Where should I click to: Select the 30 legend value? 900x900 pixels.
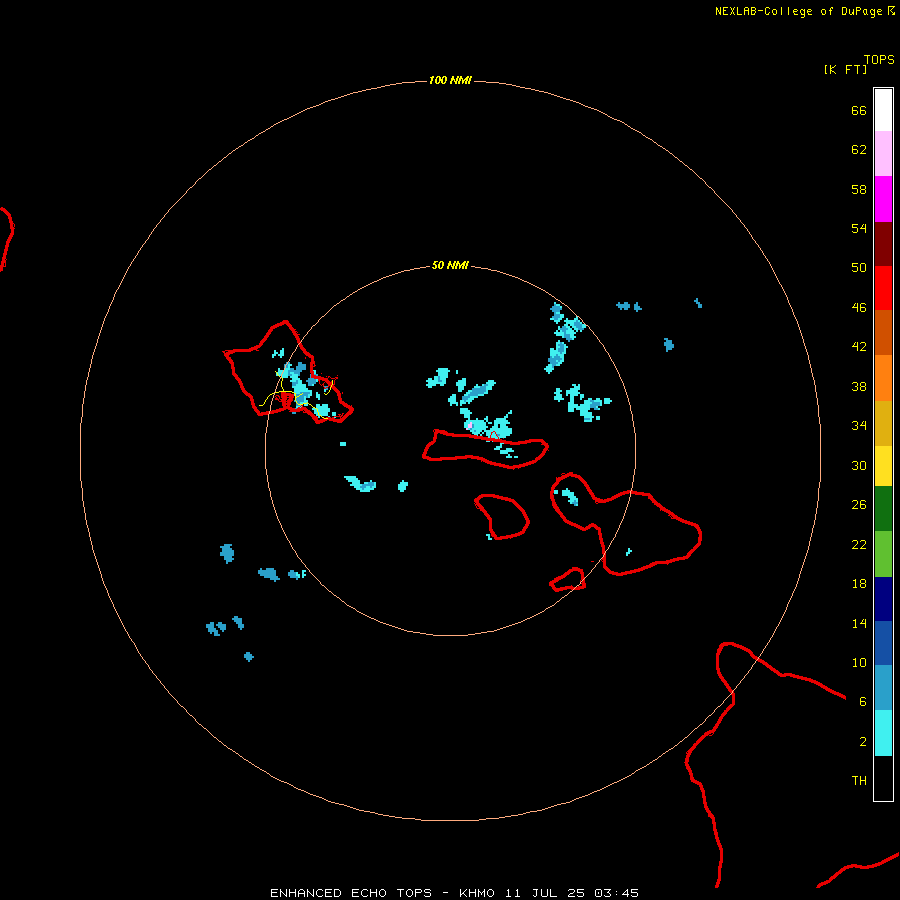click(859, 465)
